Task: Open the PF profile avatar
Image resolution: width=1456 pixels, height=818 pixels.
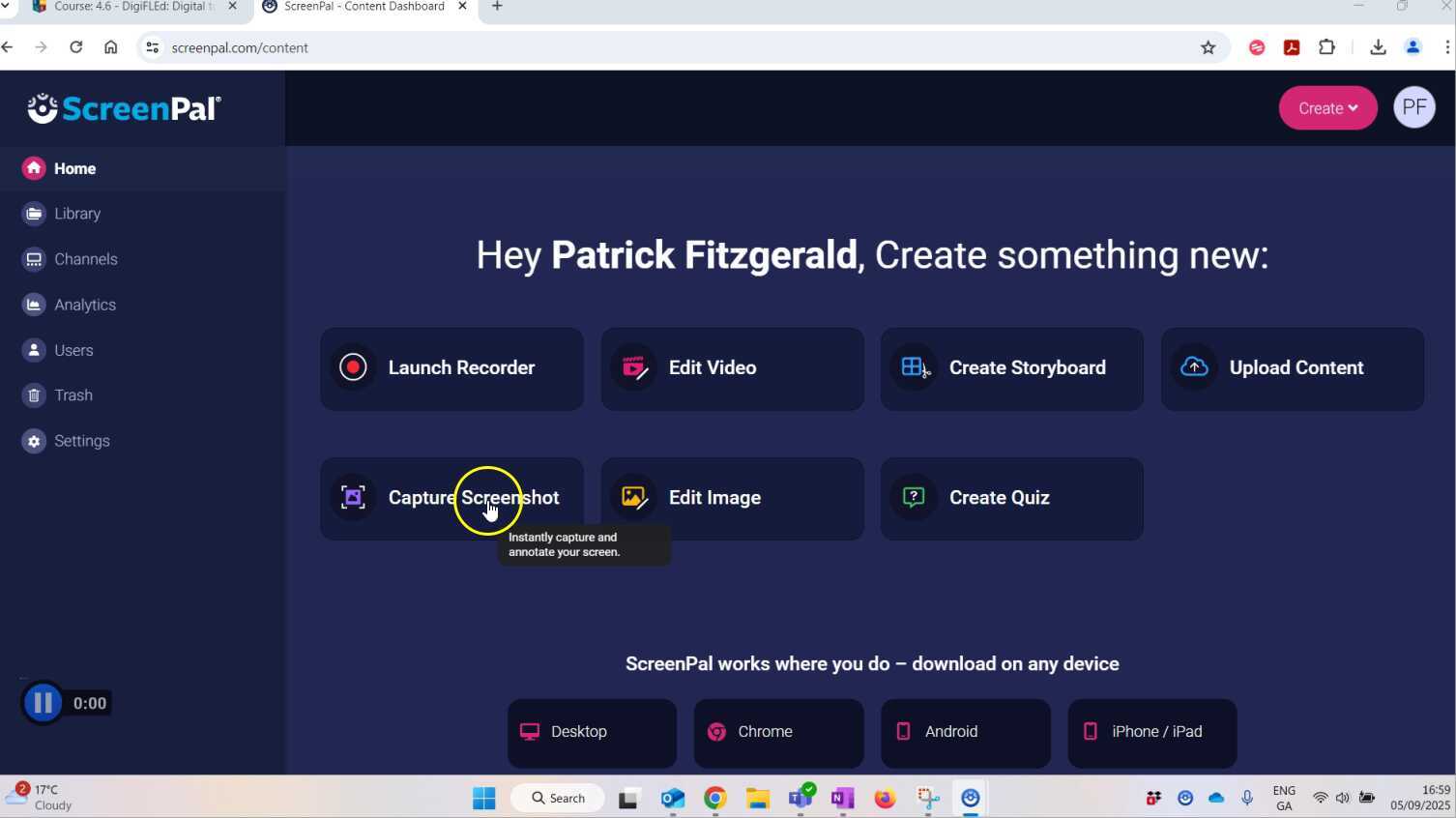Action: click(1413, 108)
